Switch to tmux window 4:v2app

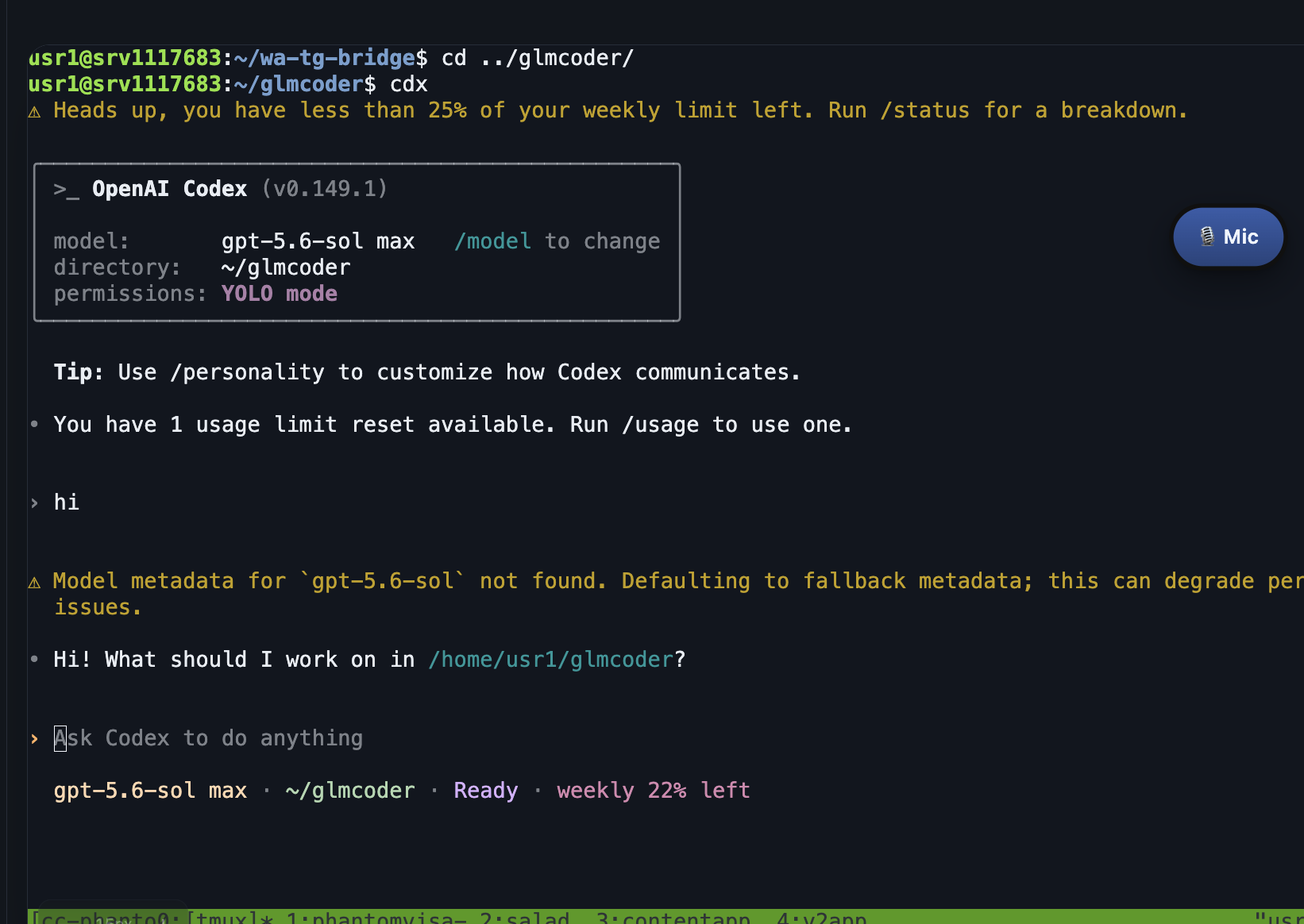point(822,918)
